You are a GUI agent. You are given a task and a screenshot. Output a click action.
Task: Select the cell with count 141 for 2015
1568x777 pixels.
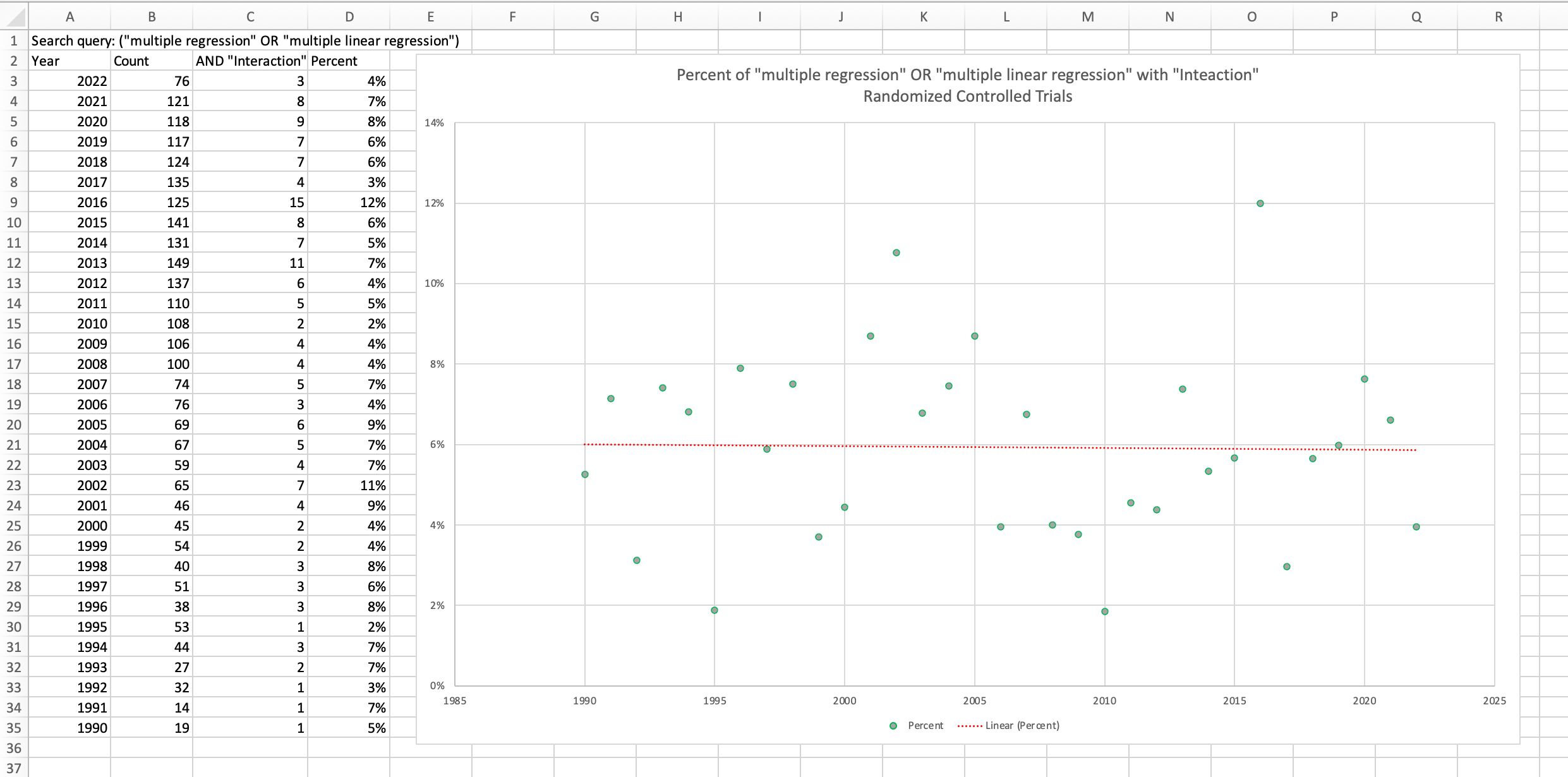click(152, 222)
